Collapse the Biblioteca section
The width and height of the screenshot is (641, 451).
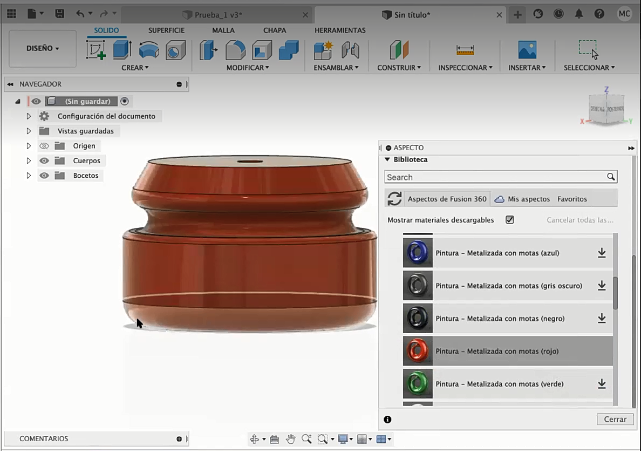tap(387, 159)
